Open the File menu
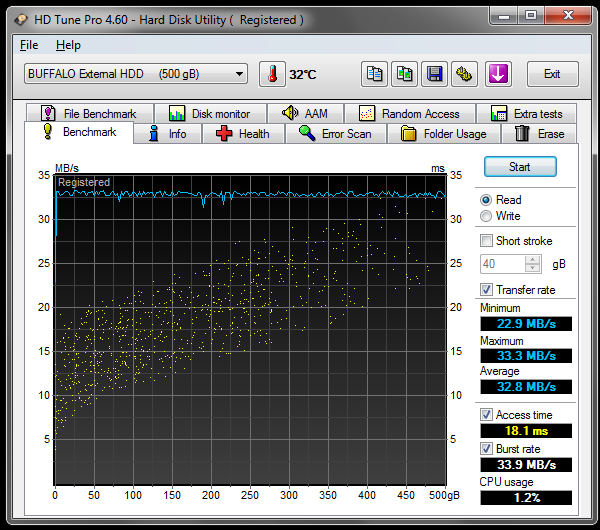 coord(29,45)
